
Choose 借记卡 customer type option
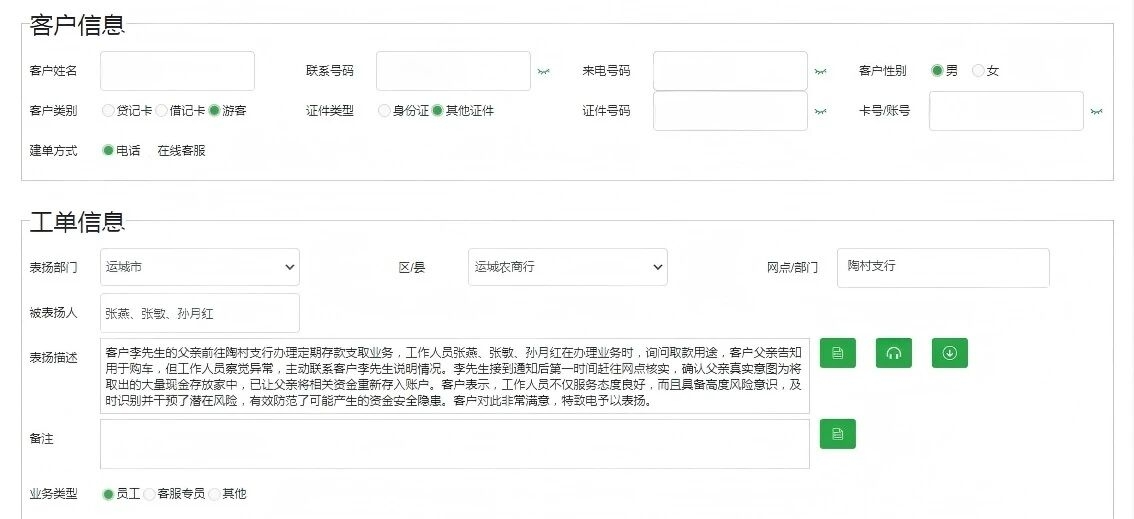click(161, 111)
